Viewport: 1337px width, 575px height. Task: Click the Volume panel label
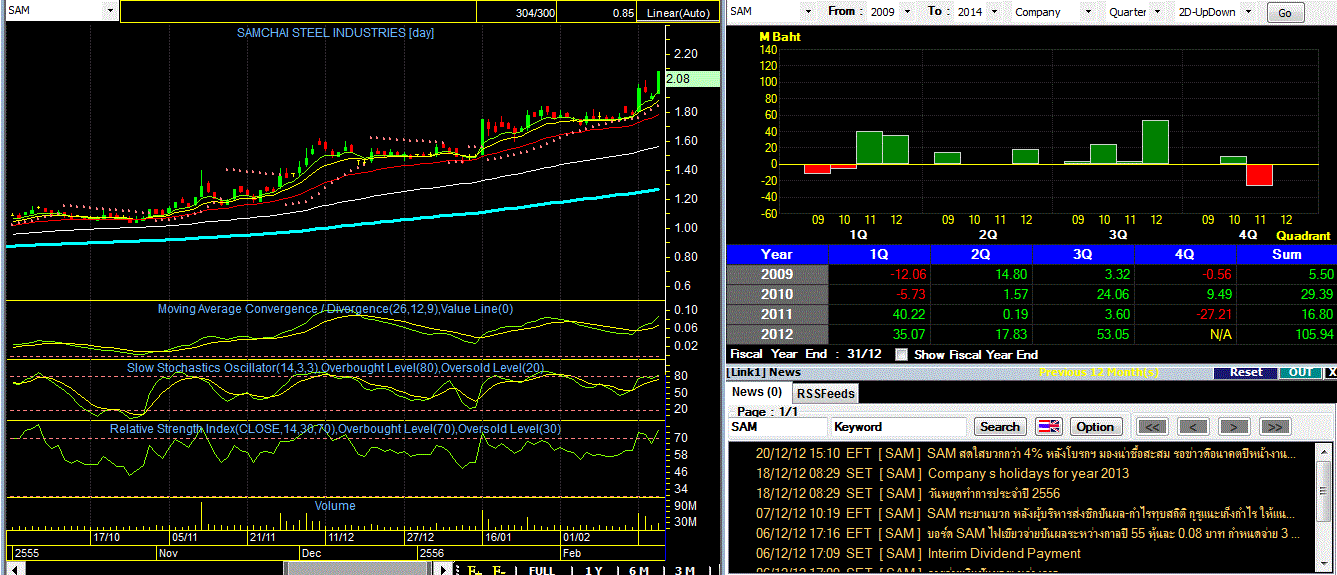click(x=335, y=506)
